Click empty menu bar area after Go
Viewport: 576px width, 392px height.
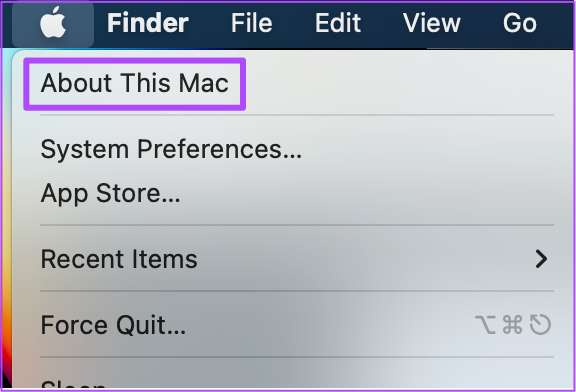click(x=557, y=23)
